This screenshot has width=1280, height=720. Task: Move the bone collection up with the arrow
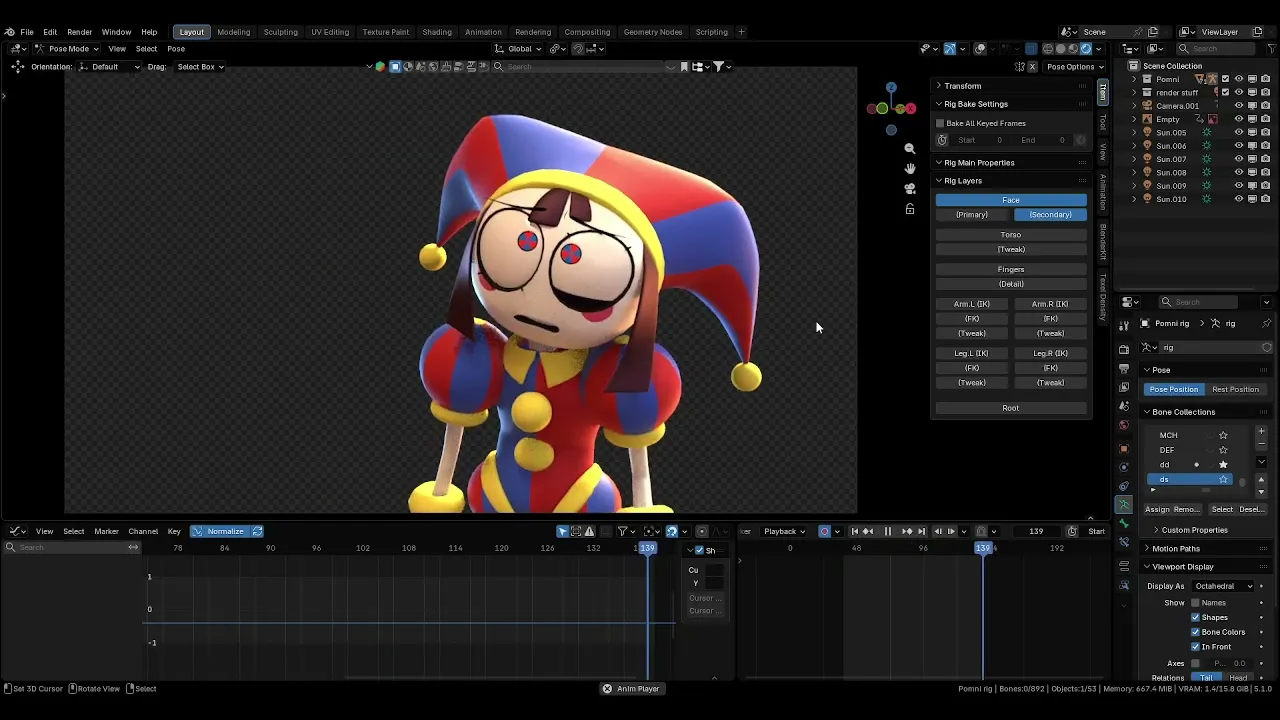(1261, 479)
